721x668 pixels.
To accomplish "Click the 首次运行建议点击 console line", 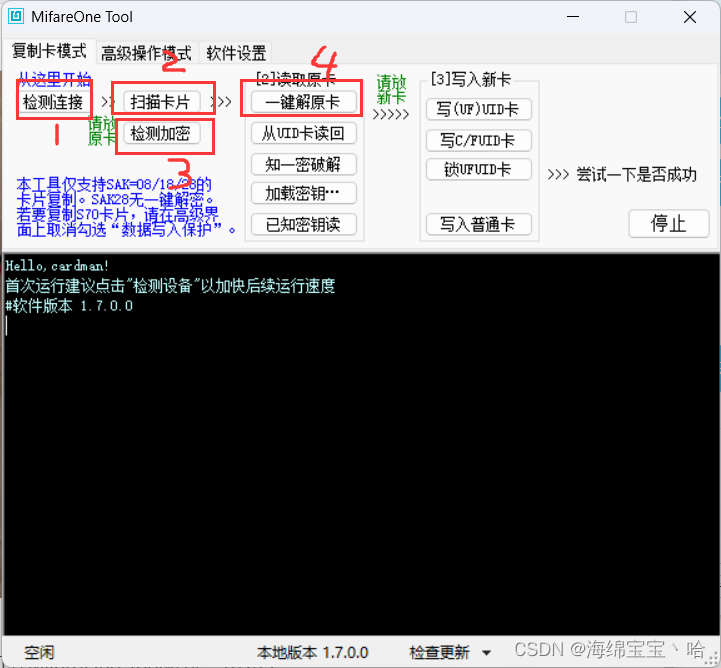I will click(170, 286).
